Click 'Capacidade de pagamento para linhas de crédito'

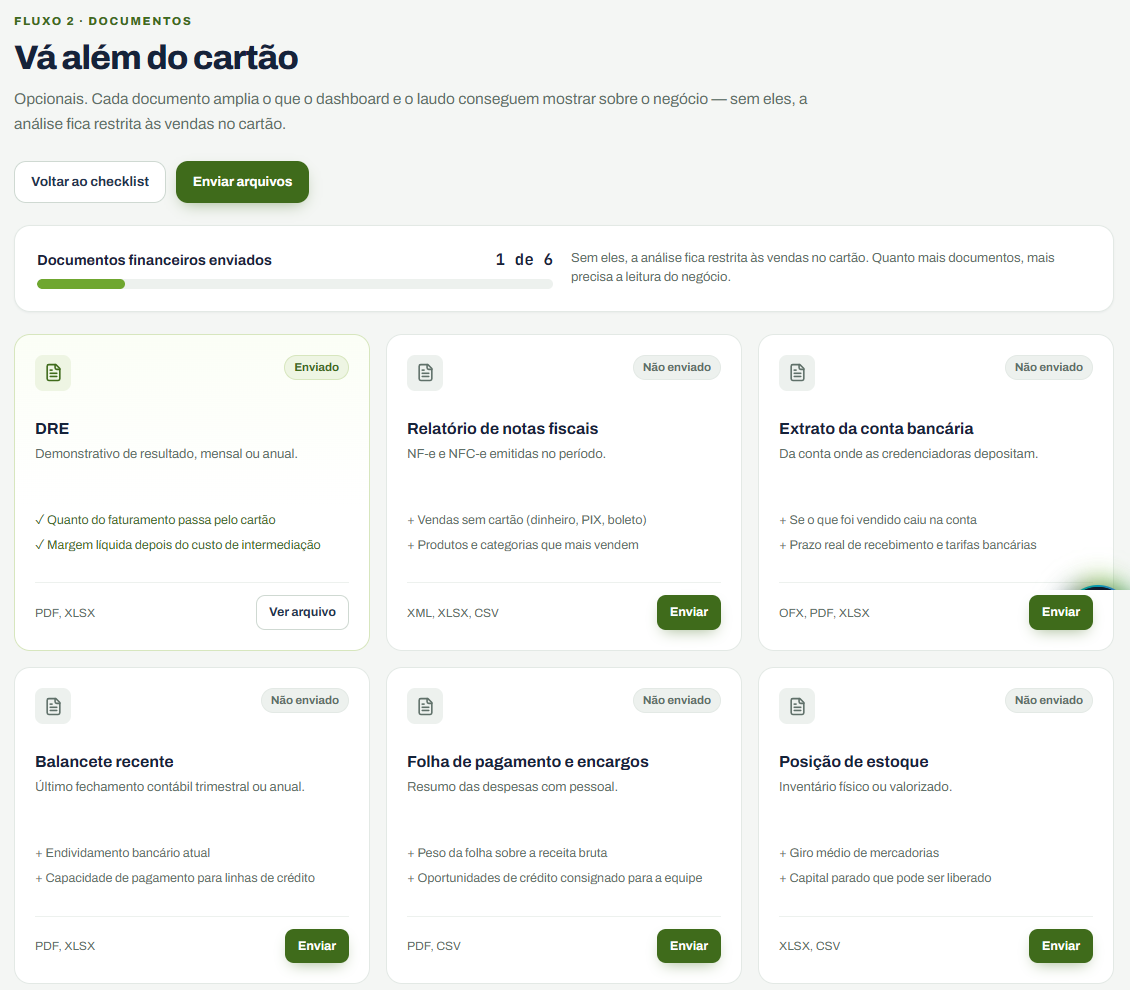click(175, 878)
